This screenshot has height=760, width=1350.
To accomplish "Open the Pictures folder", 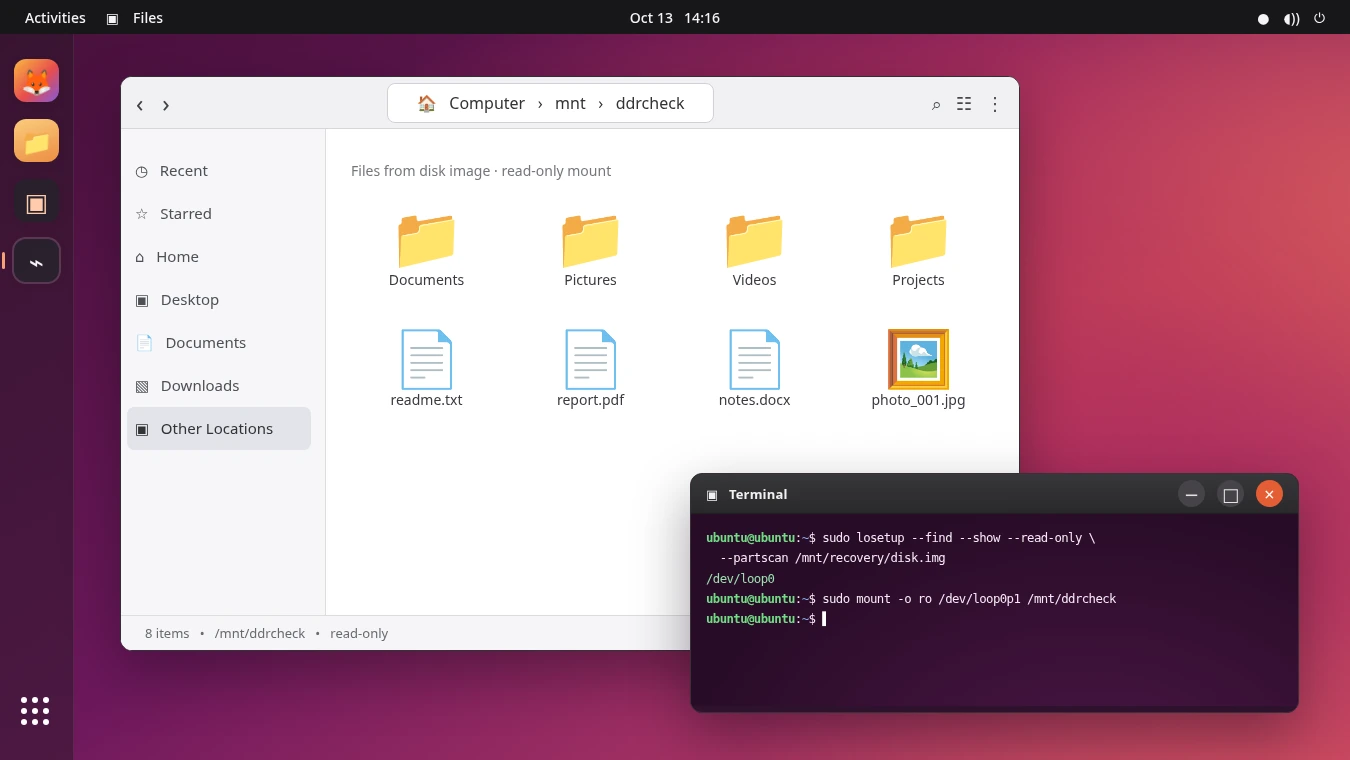I will click(590, 240).
